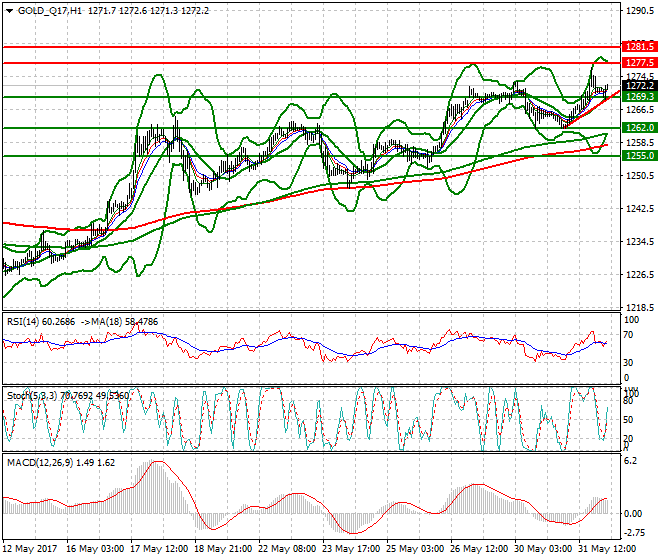
Task: Click the MA(18) 58.4786 indicator label
Action: (124, 322)
